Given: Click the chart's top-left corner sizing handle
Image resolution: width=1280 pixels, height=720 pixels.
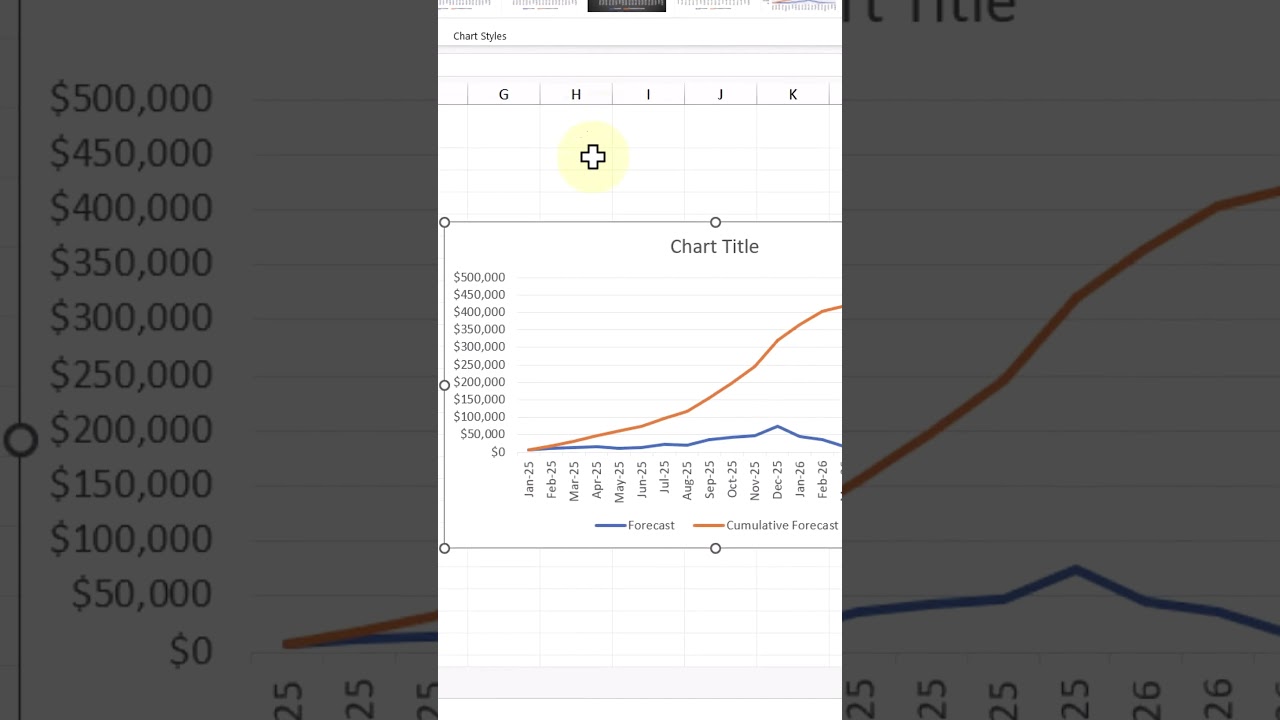Looking at the screenshot, I should pyautogui.click(x=445, y=222).
